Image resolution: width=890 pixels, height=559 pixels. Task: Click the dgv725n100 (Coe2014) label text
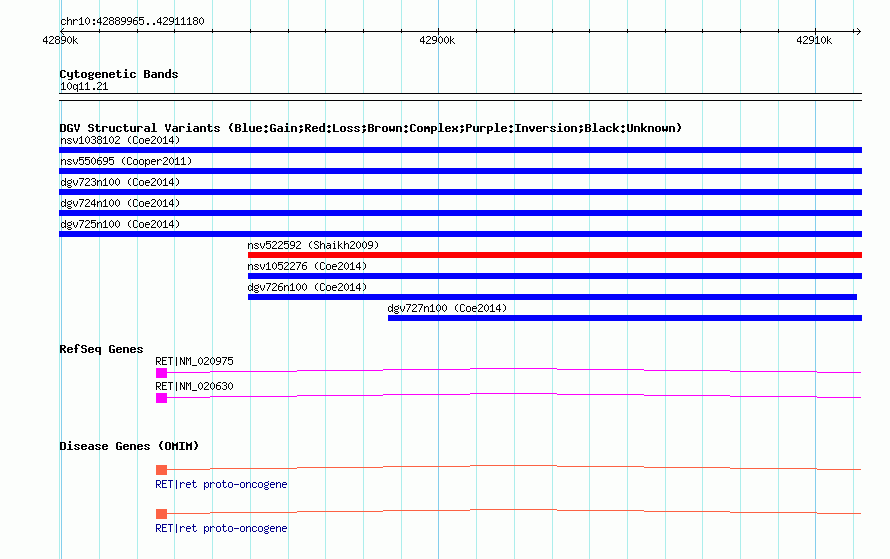(x=120, y=224)
